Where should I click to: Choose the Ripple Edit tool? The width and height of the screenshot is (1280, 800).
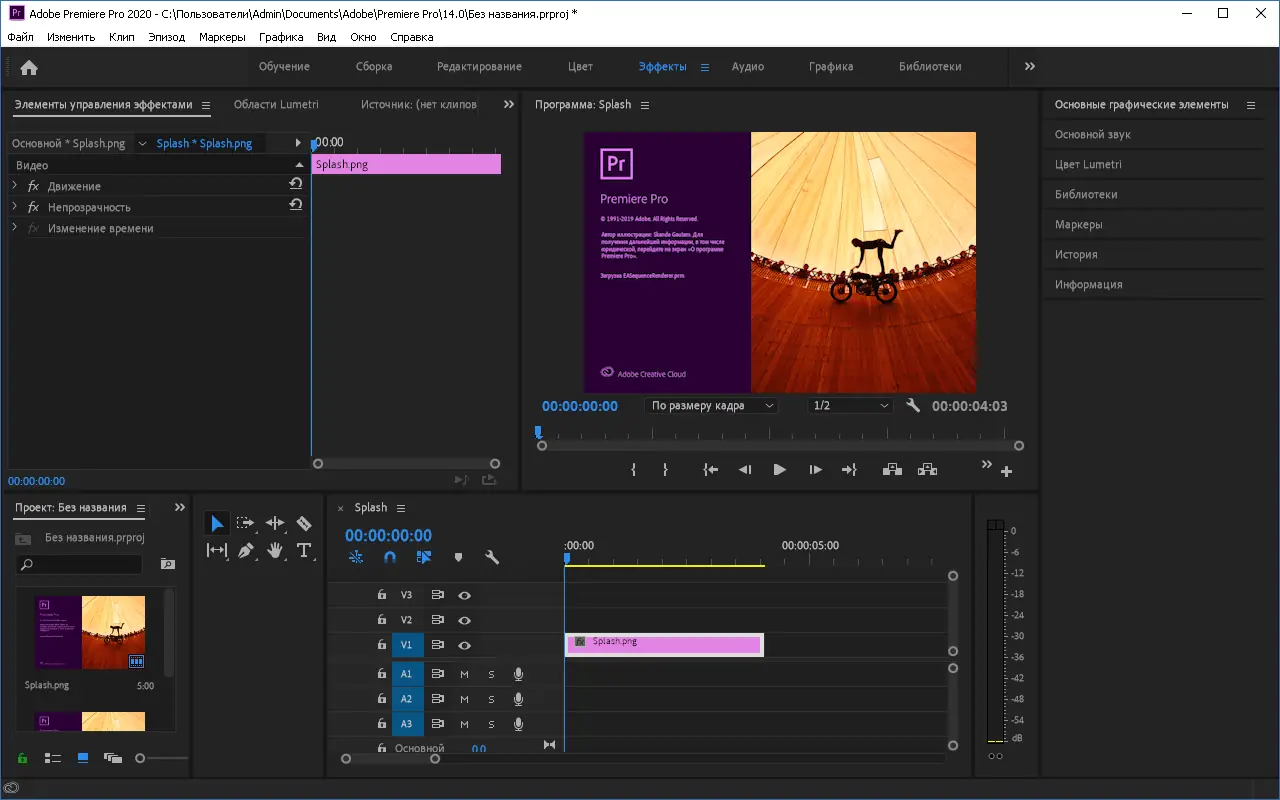(275, 523)
